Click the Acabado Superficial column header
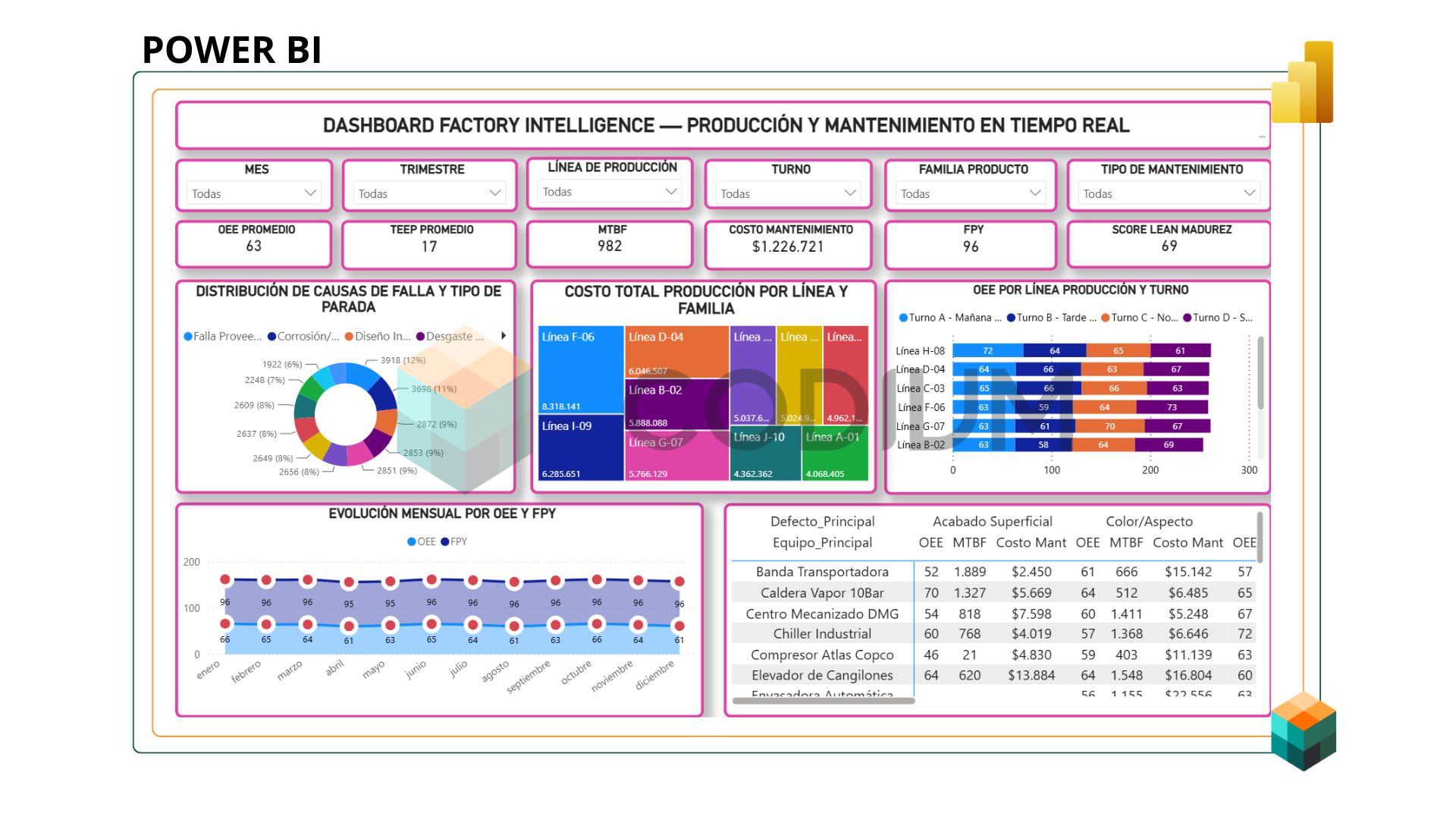 pyautogui.click(x=993, y=522)
